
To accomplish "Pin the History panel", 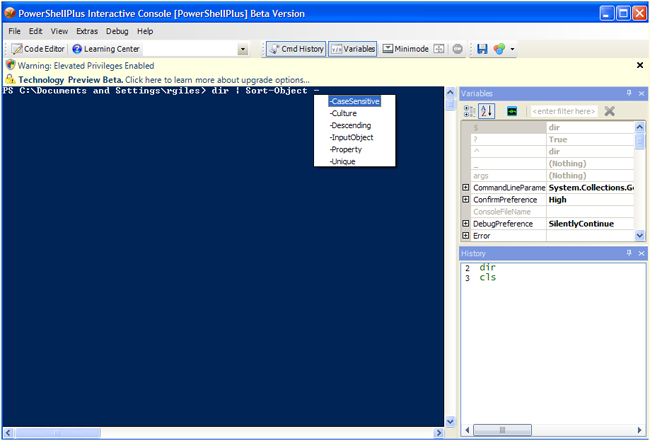I will click(629, 253).
